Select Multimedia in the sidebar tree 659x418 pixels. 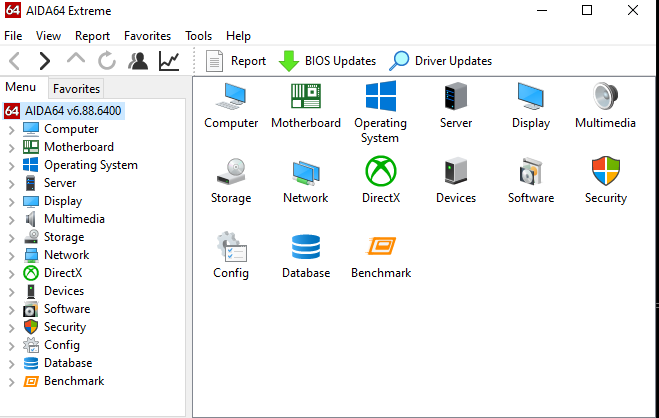[x=74, y=219]
